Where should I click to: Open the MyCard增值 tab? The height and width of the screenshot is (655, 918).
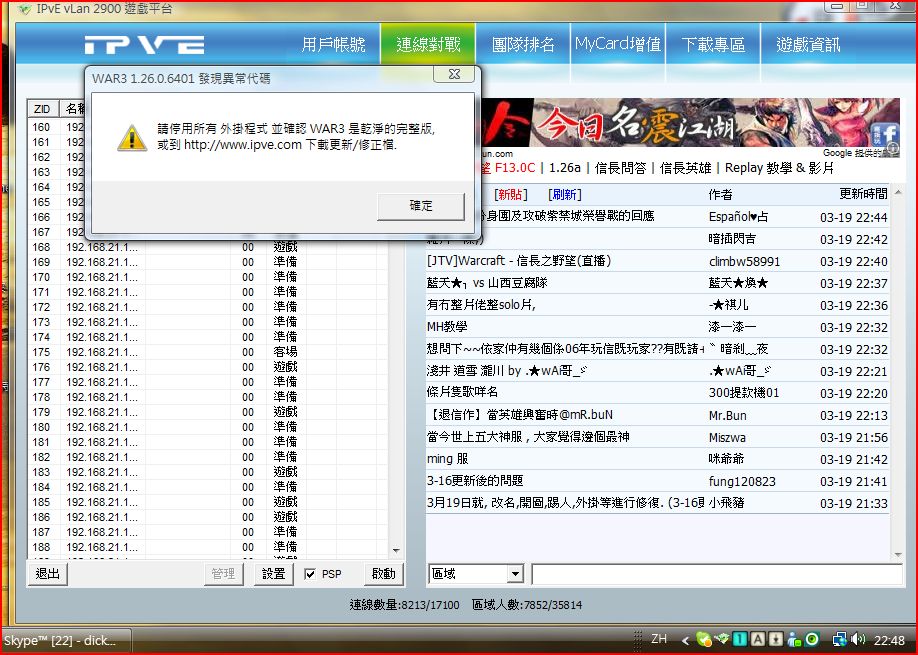click(617, 45)
